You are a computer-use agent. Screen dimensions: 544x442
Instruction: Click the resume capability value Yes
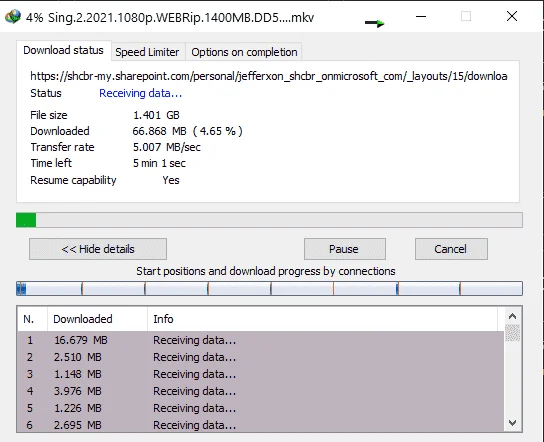171,180
